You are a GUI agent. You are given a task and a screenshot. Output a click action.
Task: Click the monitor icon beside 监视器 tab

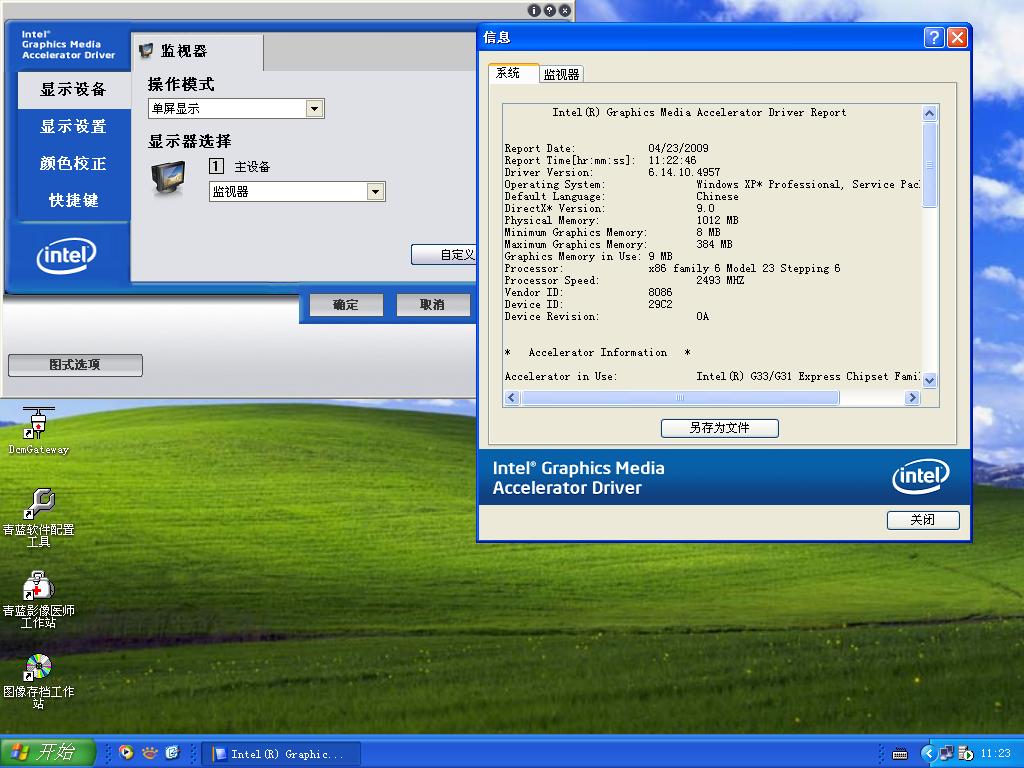pos(146,50)
